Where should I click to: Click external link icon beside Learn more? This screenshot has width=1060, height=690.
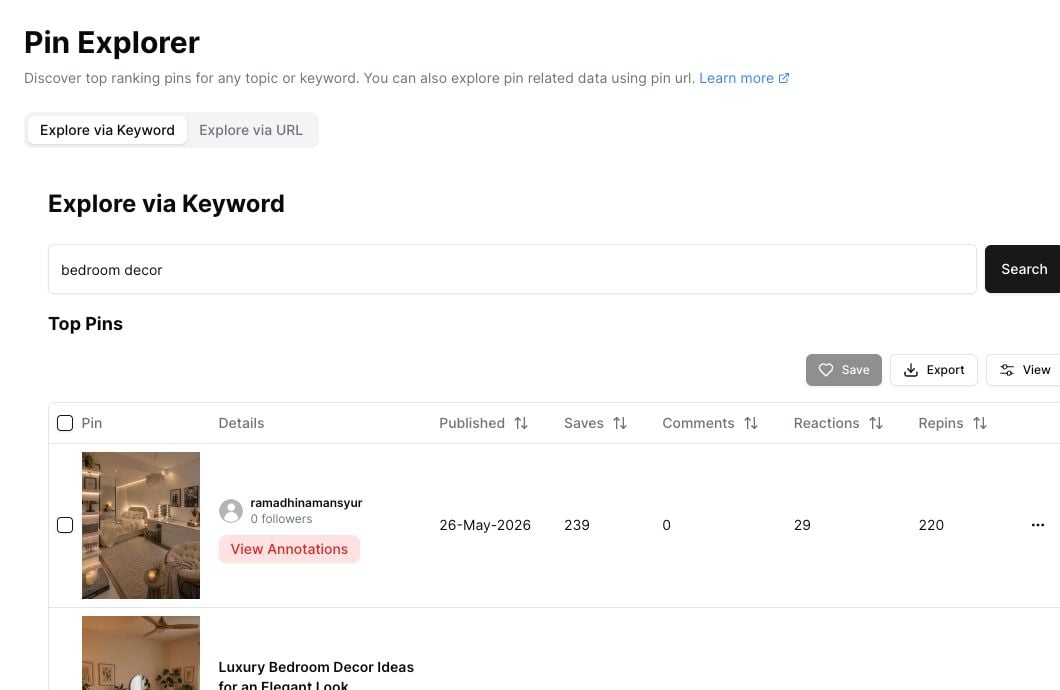pyautogui.click(x=784, y=78)
